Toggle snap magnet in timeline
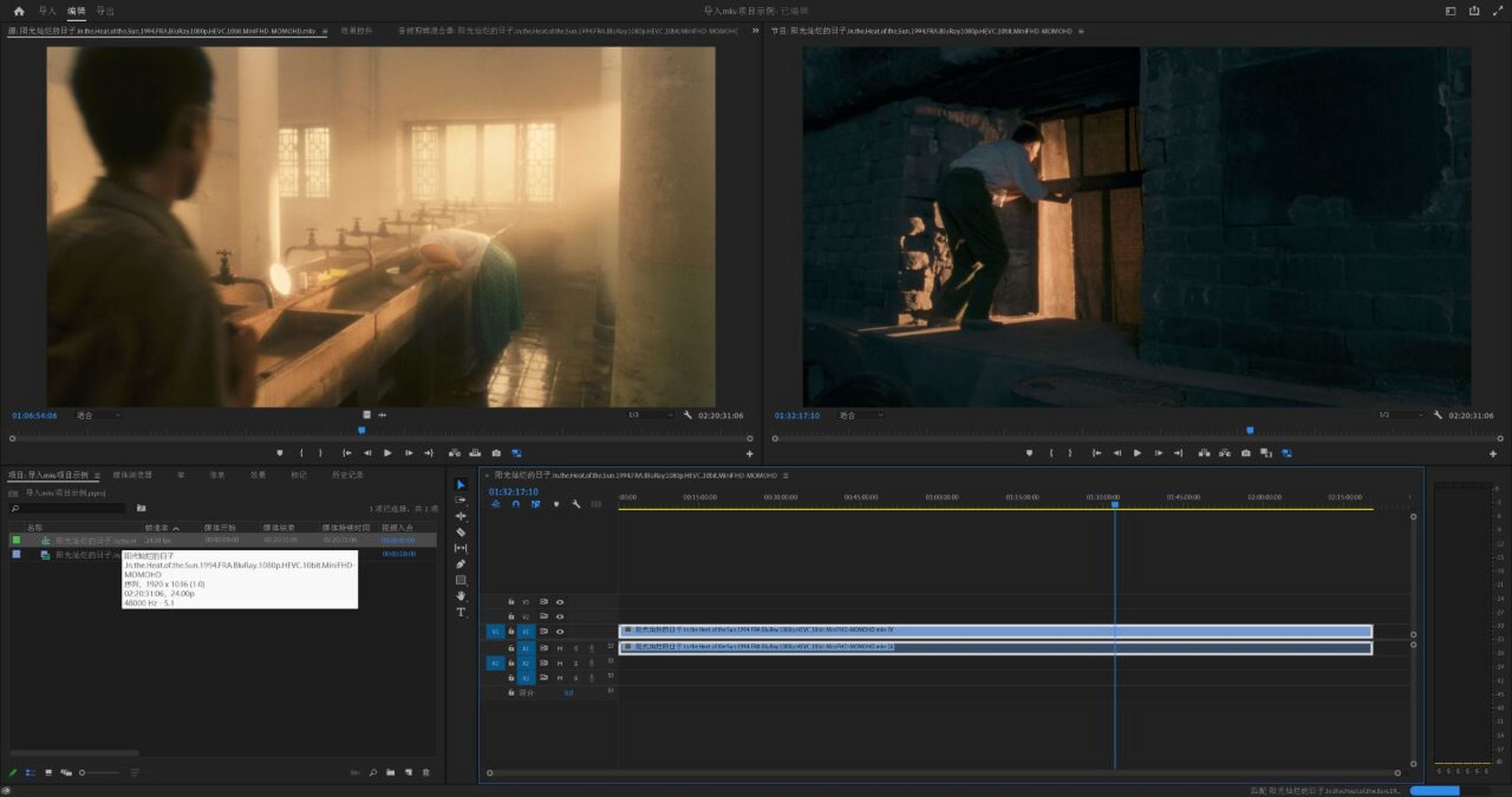 click(516, 504)
